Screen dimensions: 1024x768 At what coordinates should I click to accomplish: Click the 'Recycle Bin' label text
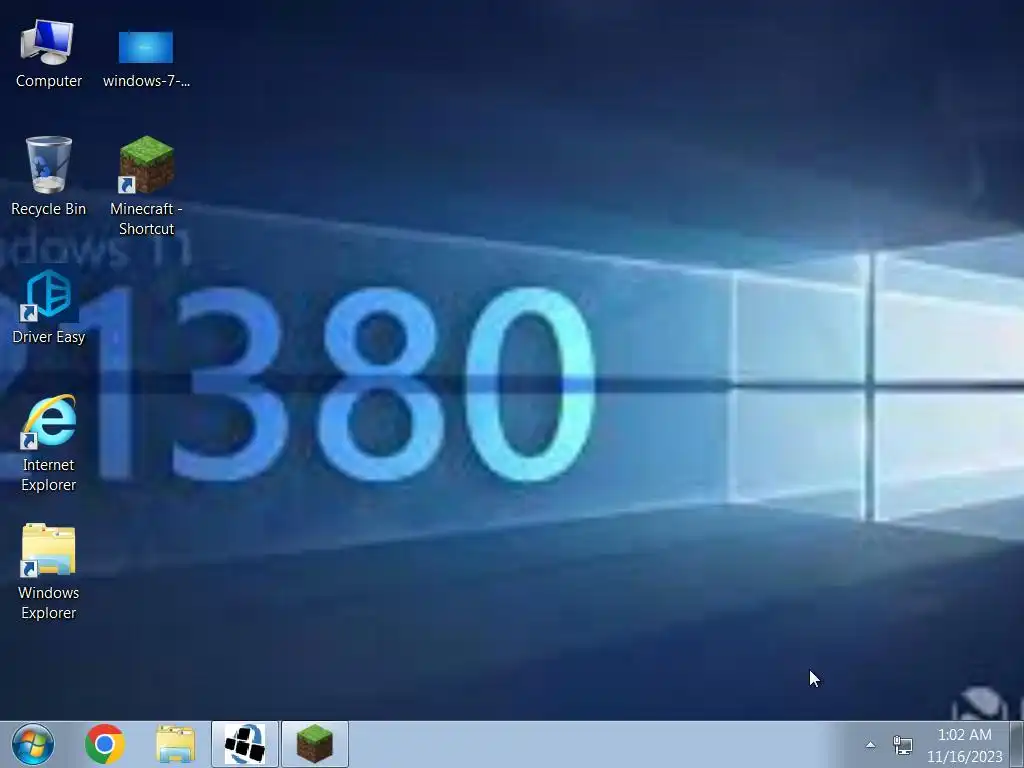(48, 209)
